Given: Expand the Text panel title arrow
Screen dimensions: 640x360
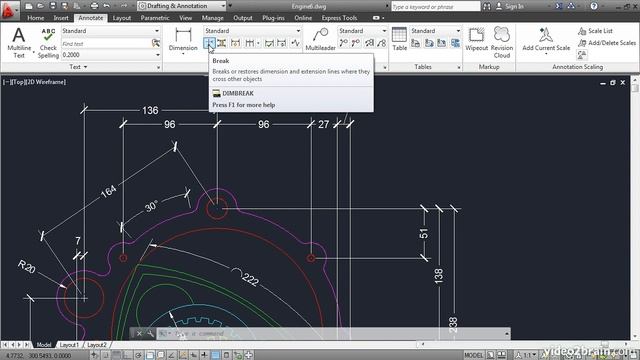Looking at the screenshot, I should [x=85, y=67].
